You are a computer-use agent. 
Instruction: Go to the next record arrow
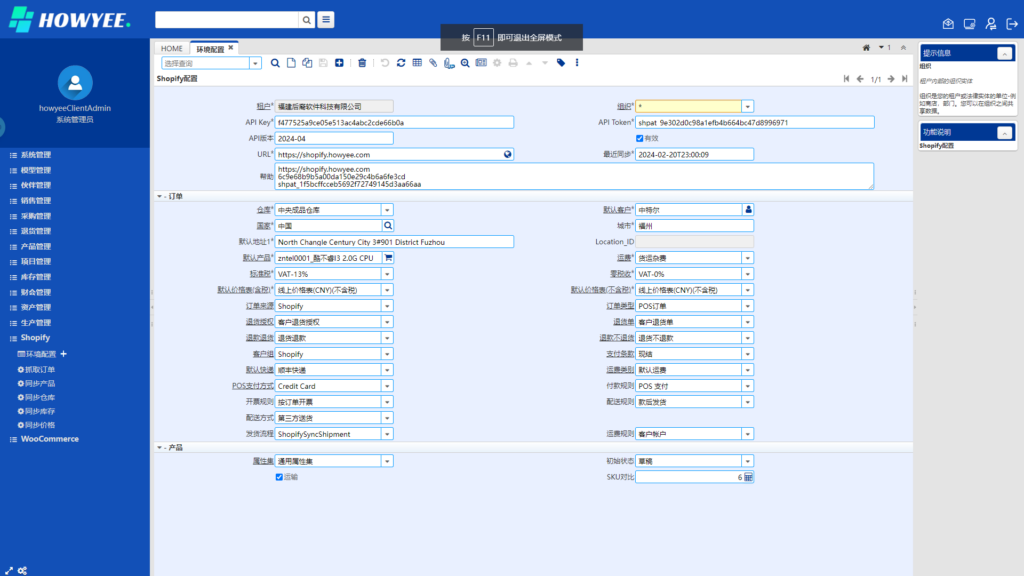coord(891,79)
